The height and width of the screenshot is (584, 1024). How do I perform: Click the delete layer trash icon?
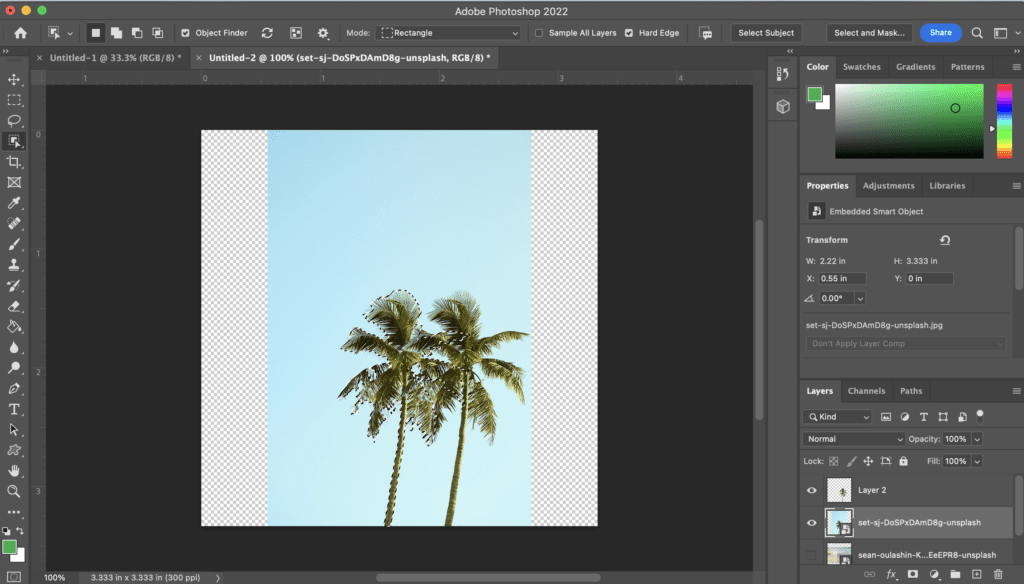[x=998, y=574]
